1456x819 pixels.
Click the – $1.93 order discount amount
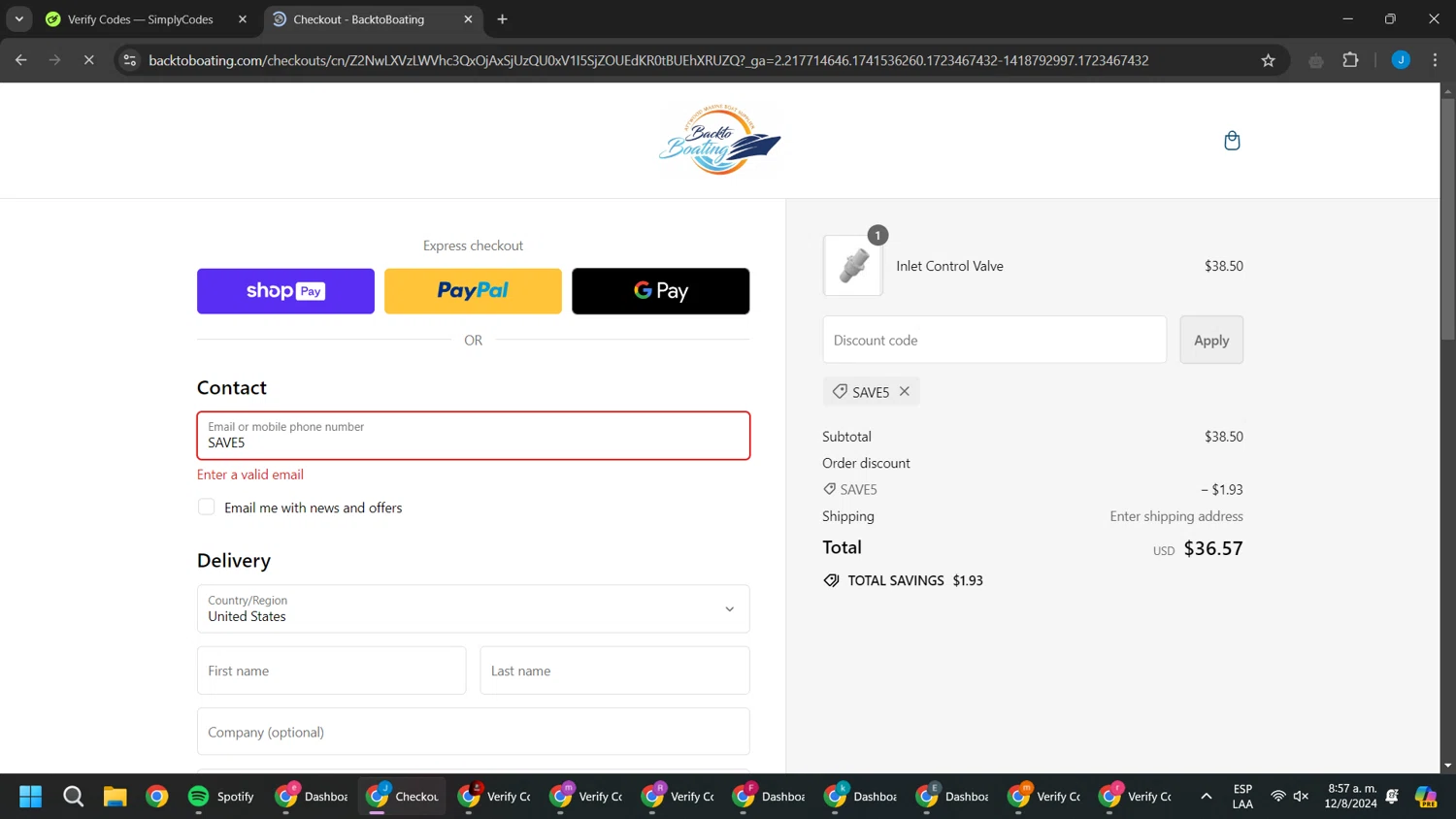pos(1222,489)
